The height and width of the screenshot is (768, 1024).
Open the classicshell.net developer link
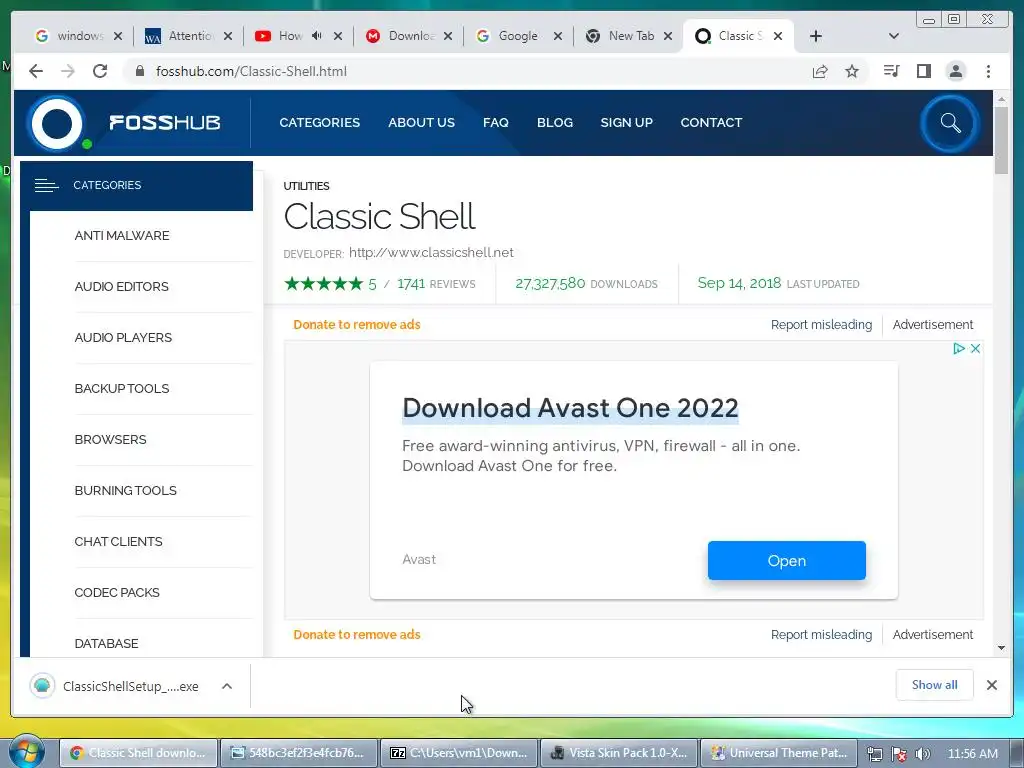click(x=431, y=253)
